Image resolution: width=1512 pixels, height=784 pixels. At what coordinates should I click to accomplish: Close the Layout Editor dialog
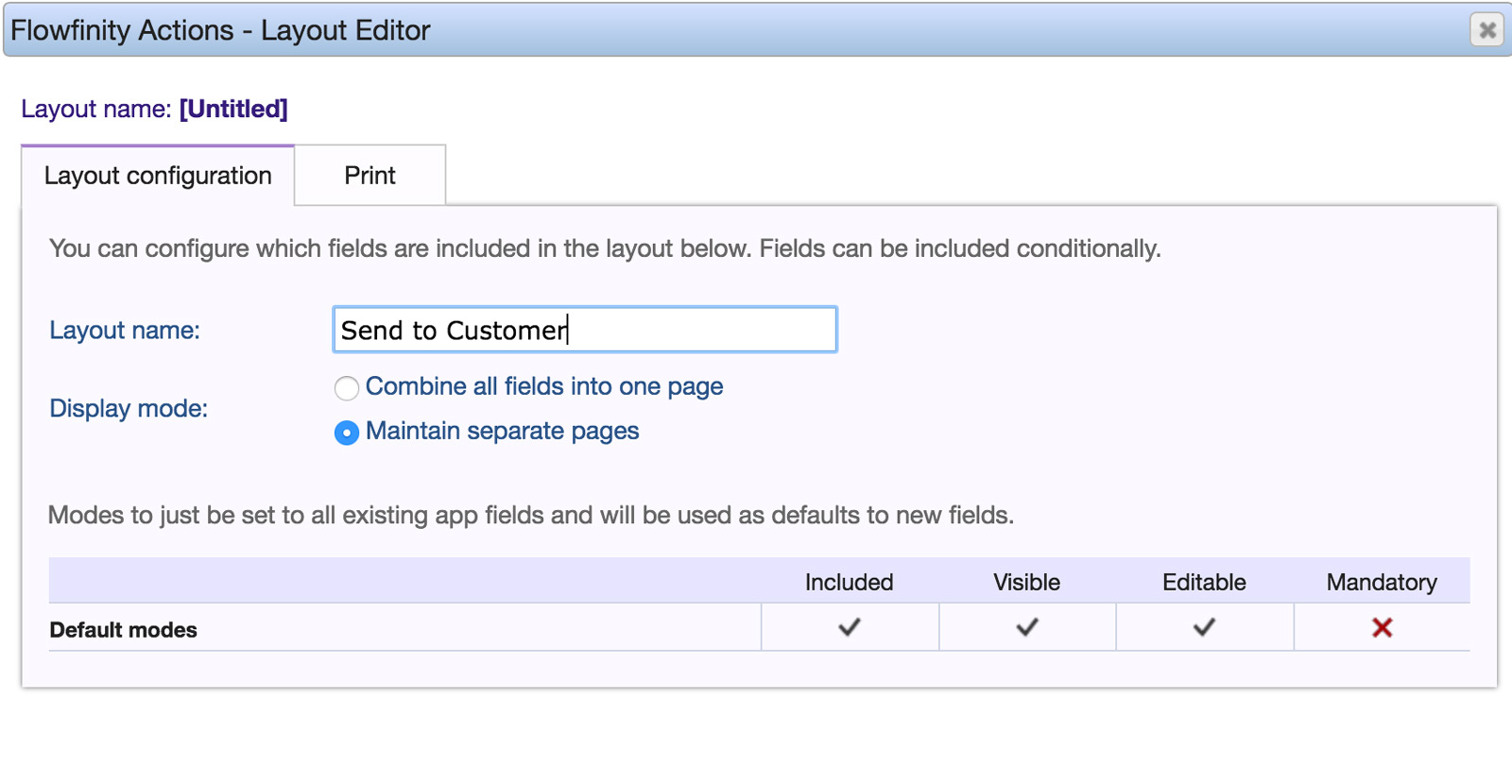[x=1486, y=30]
